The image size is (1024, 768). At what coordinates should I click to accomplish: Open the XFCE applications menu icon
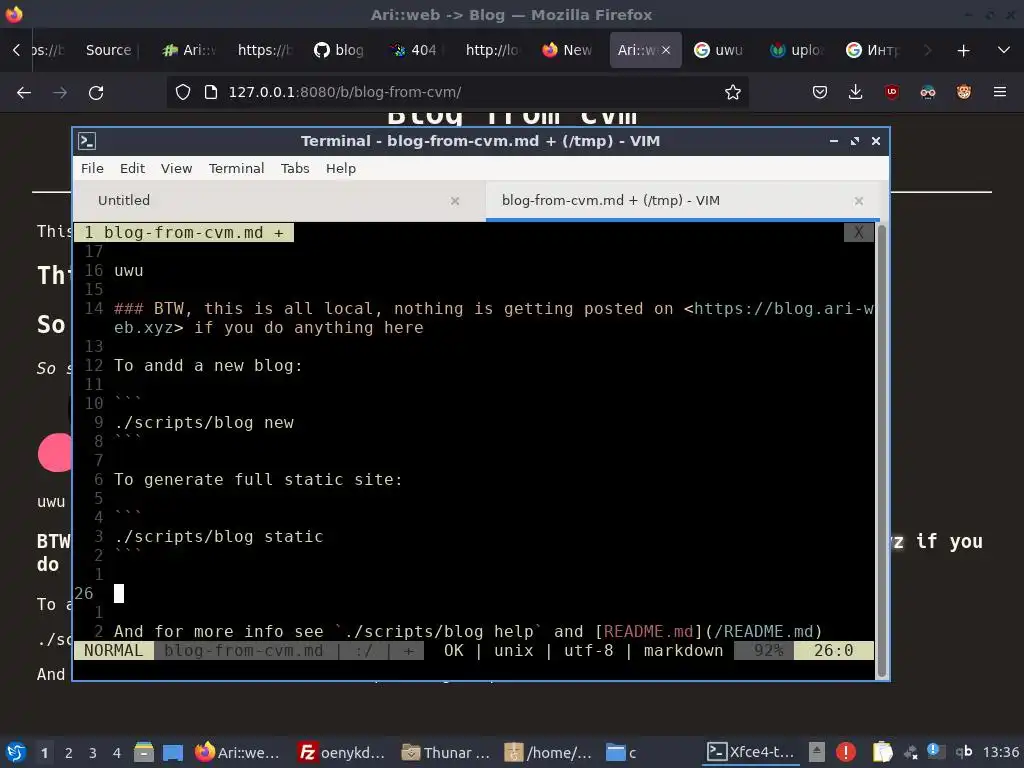pos(16,752)
